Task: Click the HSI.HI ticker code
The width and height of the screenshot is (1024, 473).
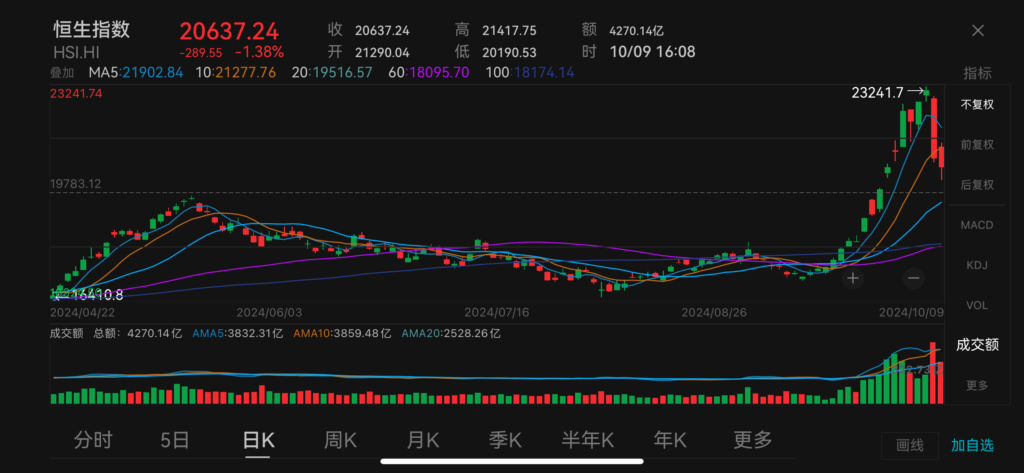Action: (x=76, y=52)
